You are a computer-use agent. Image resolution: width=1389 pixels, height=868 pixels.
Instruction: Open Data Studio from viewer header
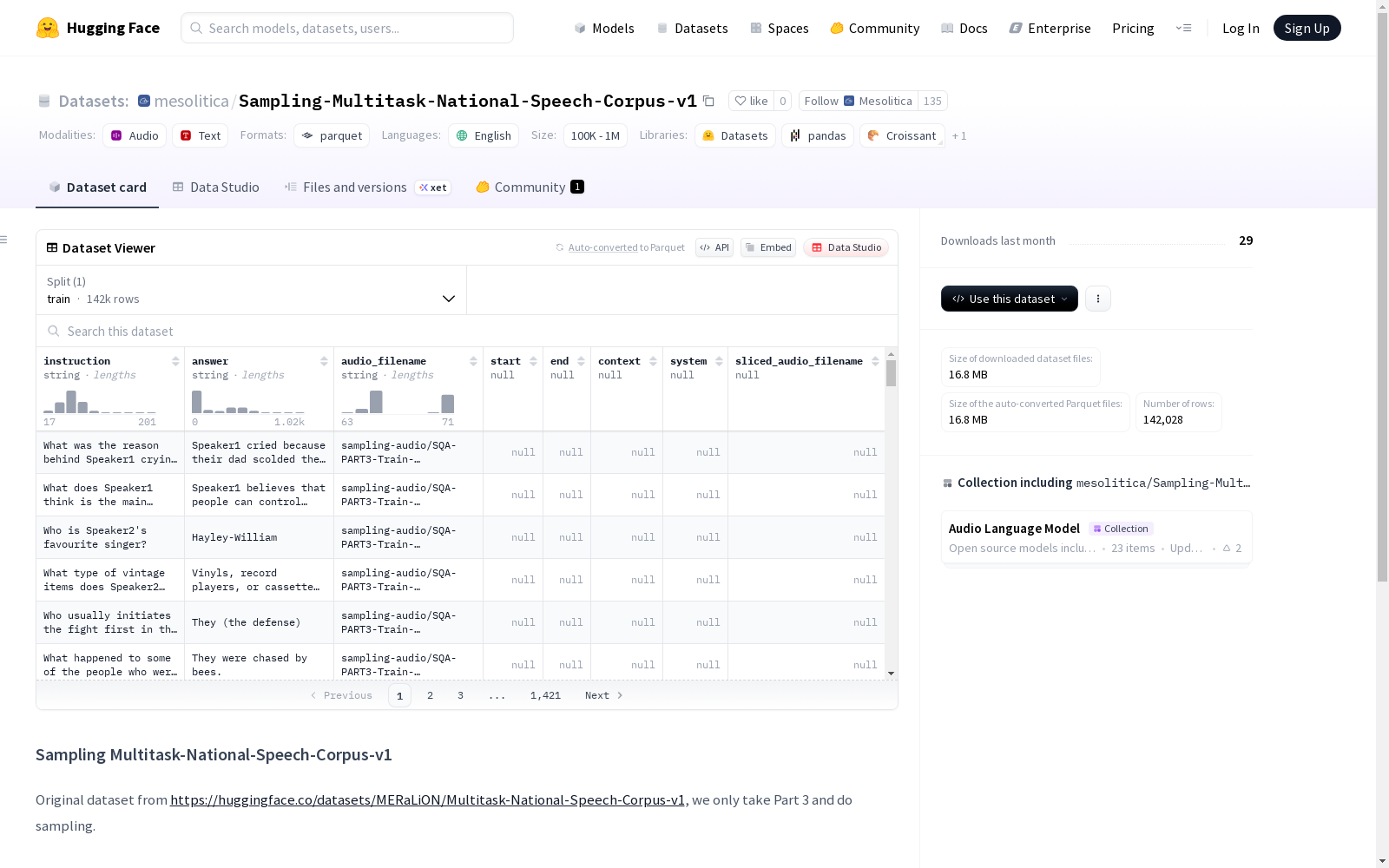(846, 247)
